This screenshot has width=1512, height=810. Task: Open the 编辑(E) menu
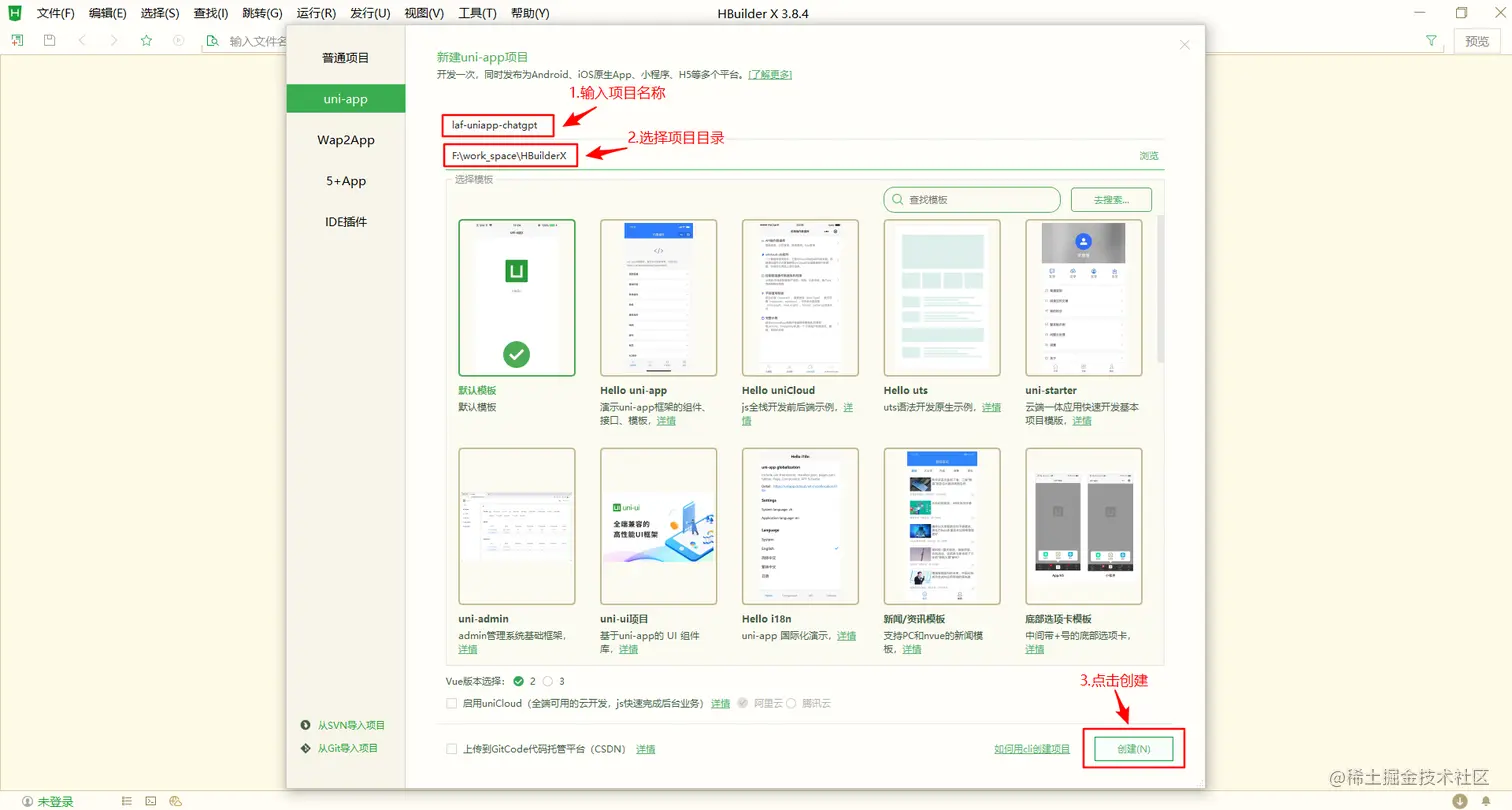[x=107, y=14]
